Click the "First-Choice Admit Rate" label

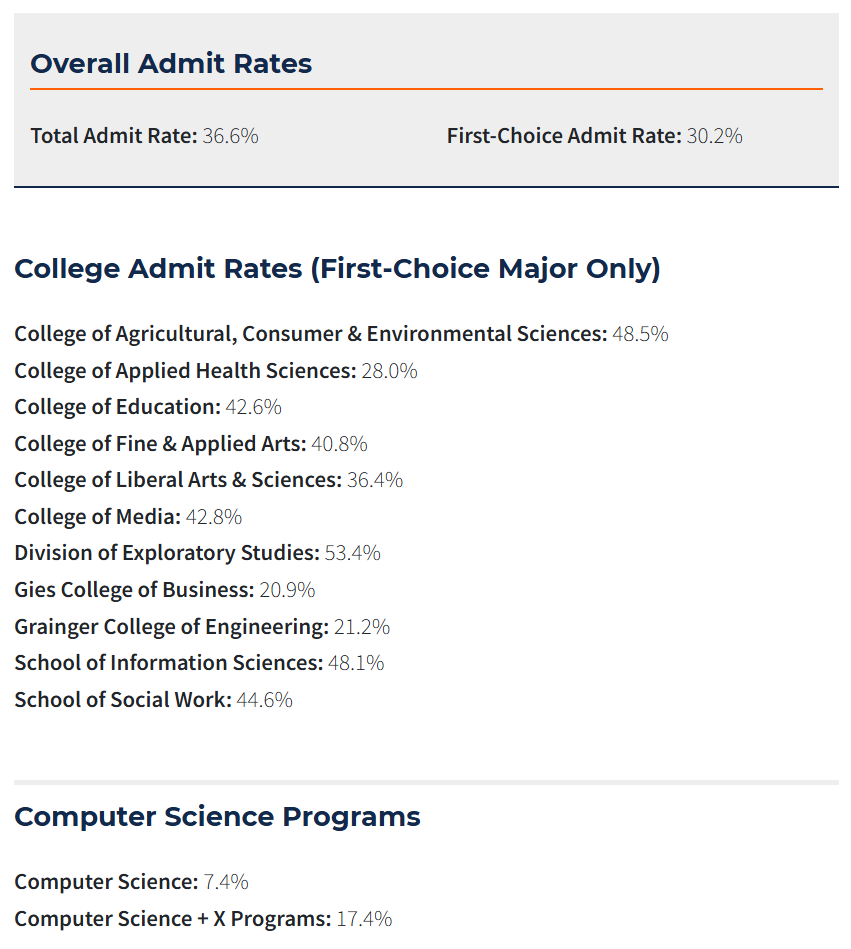(x=564, y=136)
